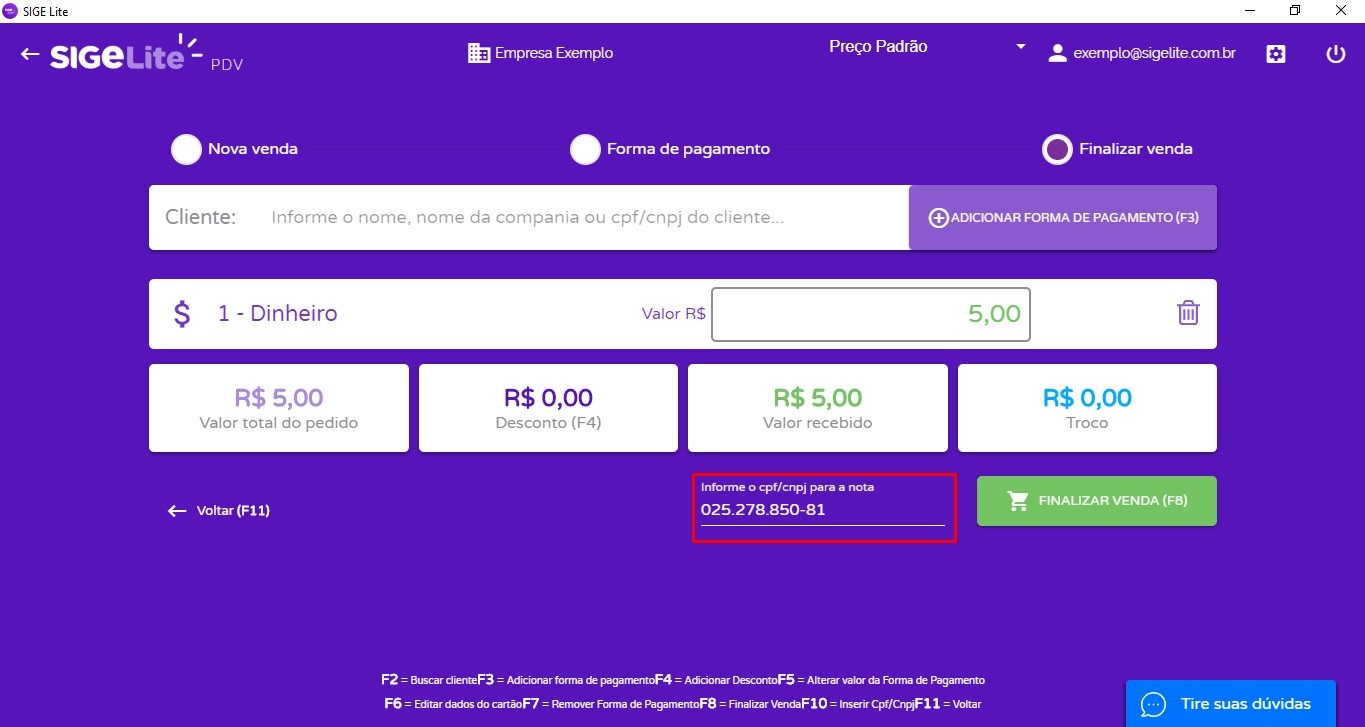Open the Empresa Exemplo company icon
This screenshot has height=727, width=1365.
[x=478, y=52]
